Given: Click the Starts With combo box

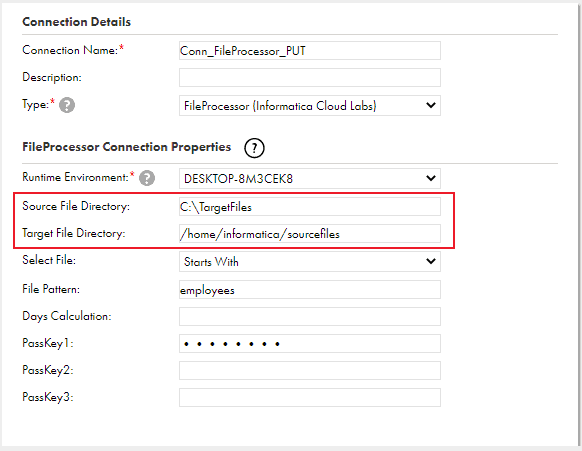Looking at the screenshot, I should 310,261.
